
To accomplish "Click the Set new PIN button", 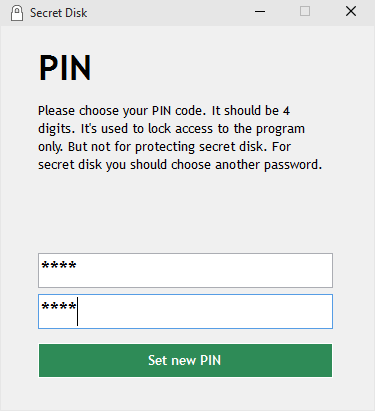I will point(185,360).
